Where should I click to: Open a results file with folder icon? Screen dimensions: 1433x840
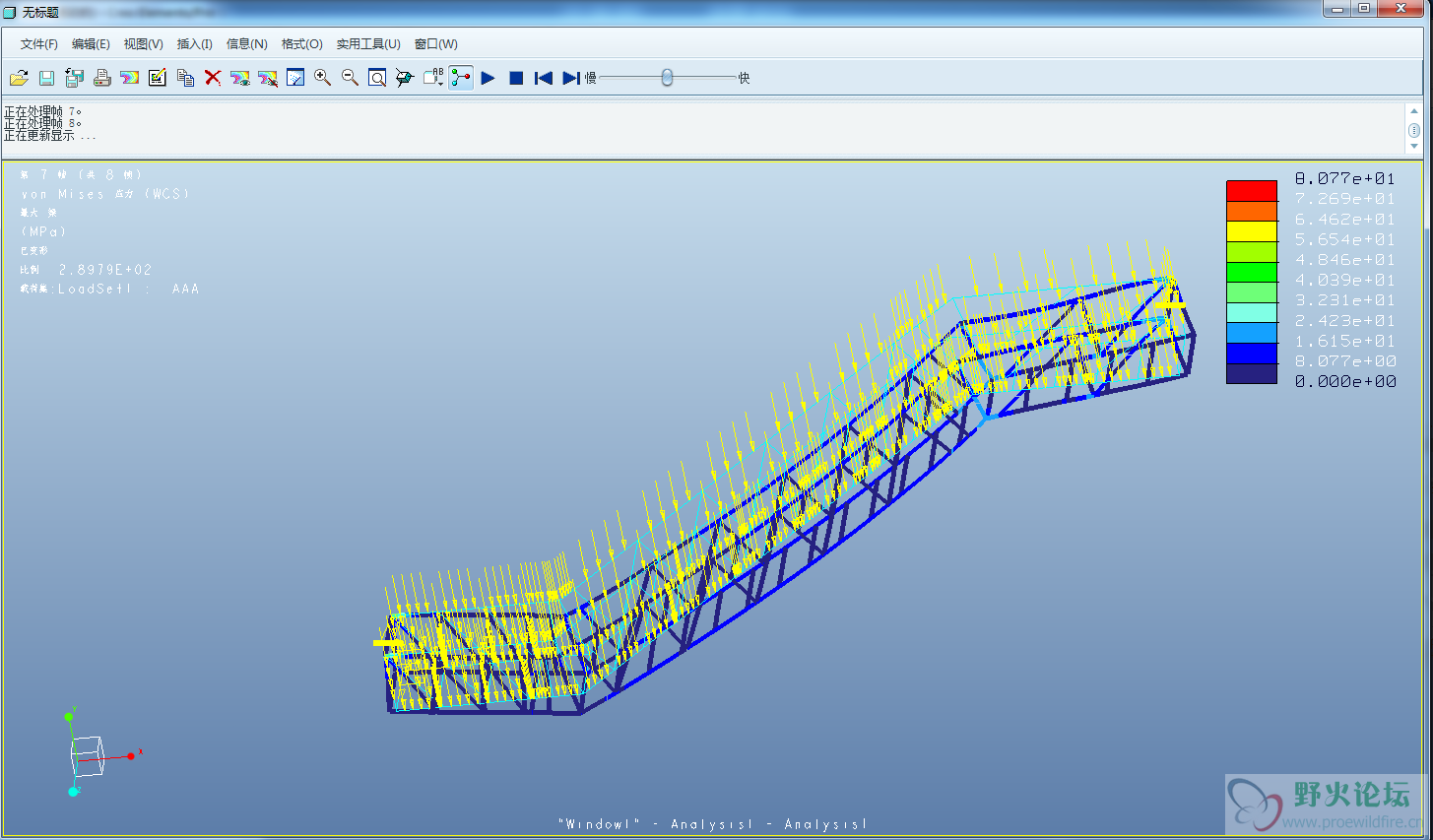click(19, 78)
